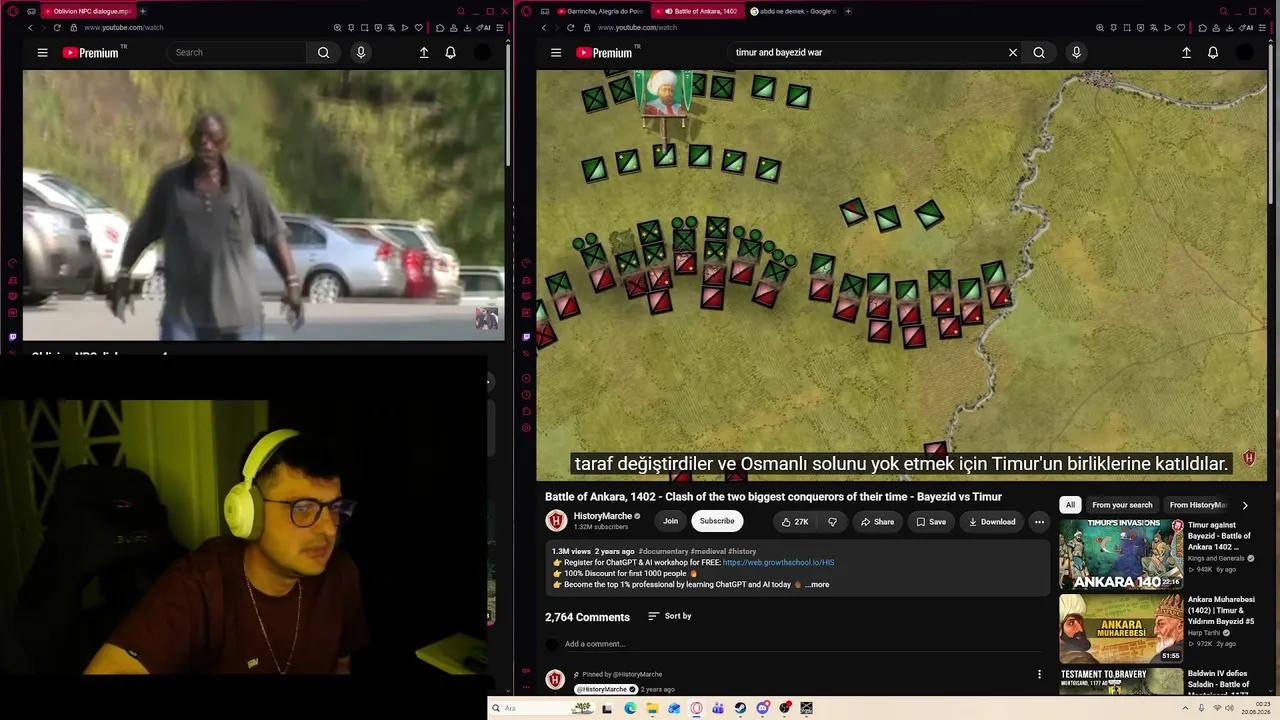Reload the page in left browser window
Screen dimensions: 1280x720
[x=57, y=28]
